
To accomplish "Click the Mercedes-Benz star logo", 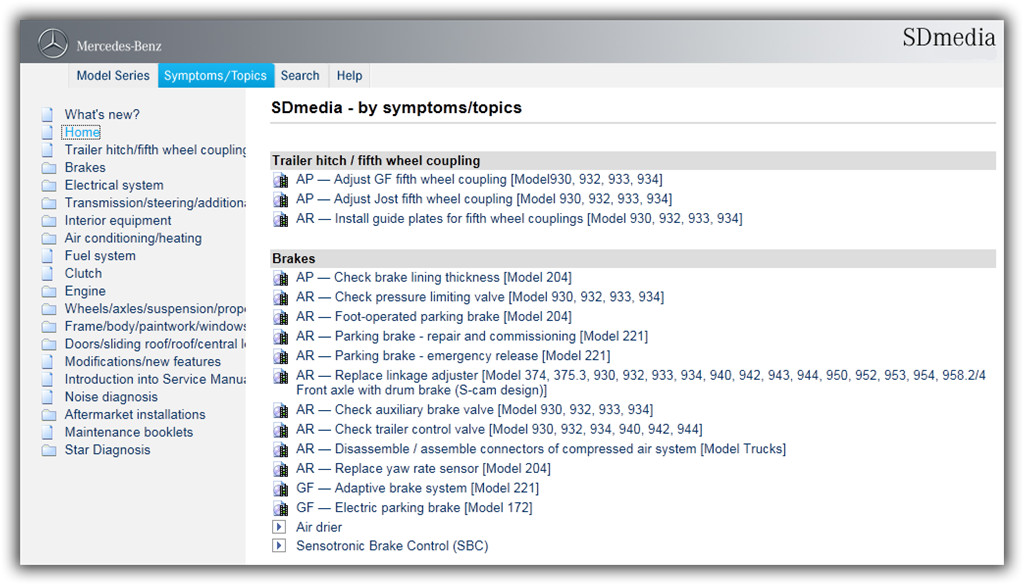I will (53, 44).
